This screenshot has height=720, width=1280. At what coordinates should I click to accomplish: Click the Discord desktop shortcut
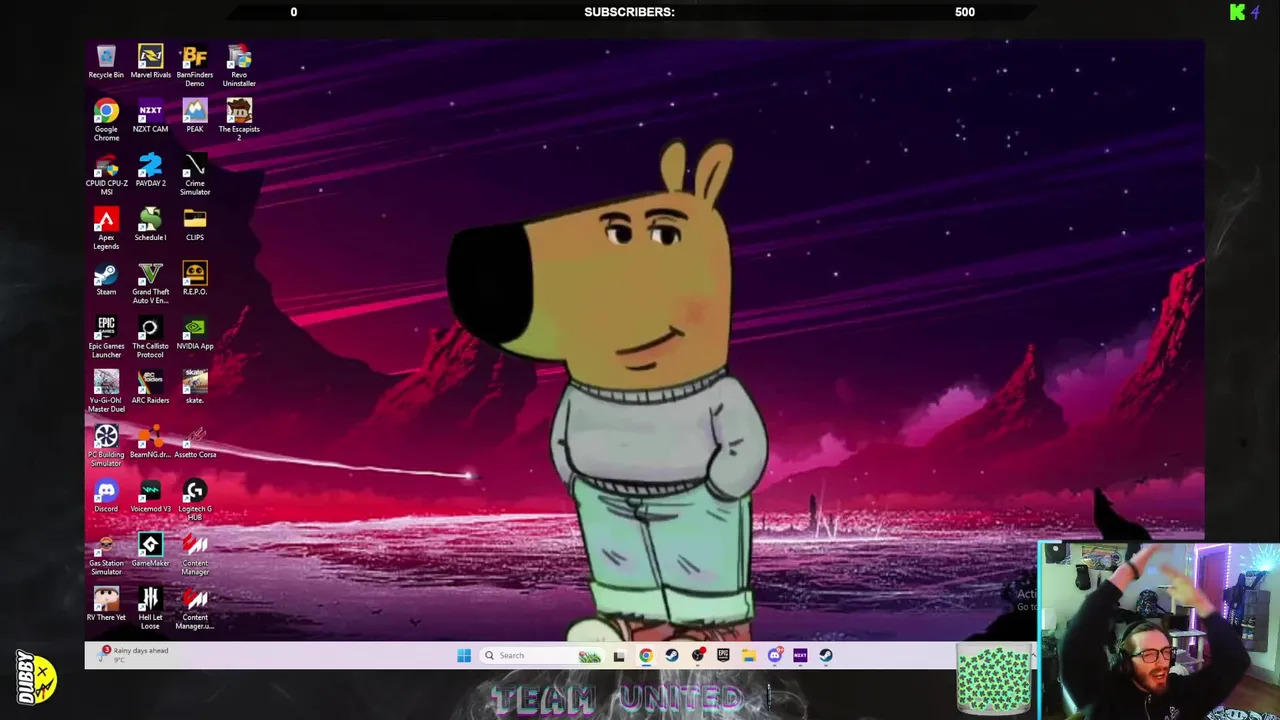click(106, 495)
